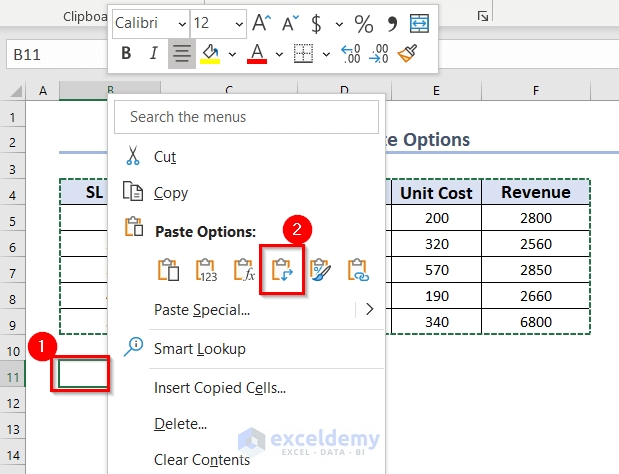Click the cell containing 2850
Screen dimensions: 619x474
[536, 270]
